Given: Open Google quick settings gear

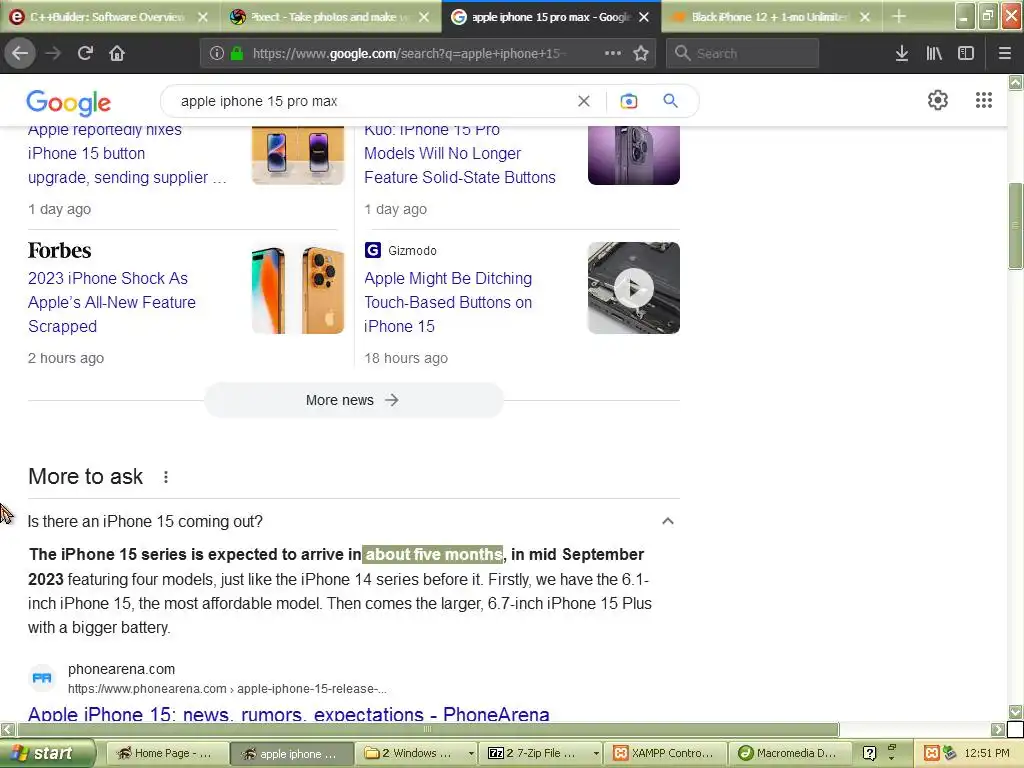Looking at the screenshot, I should [x=938, y=100].
